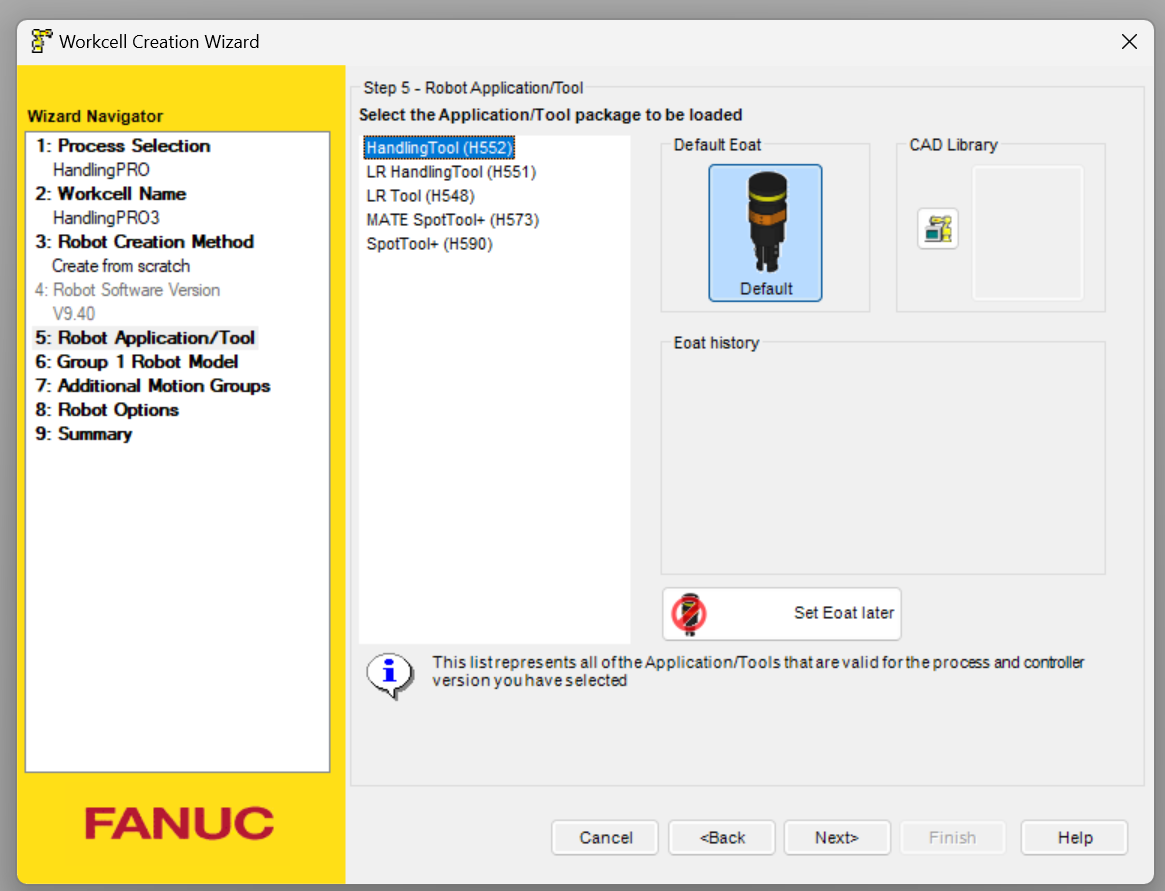The width and height of the screenshot is (1165, 891).
Task: Close the Workcell Creation Wizard window
Action: click(1129, 42)
